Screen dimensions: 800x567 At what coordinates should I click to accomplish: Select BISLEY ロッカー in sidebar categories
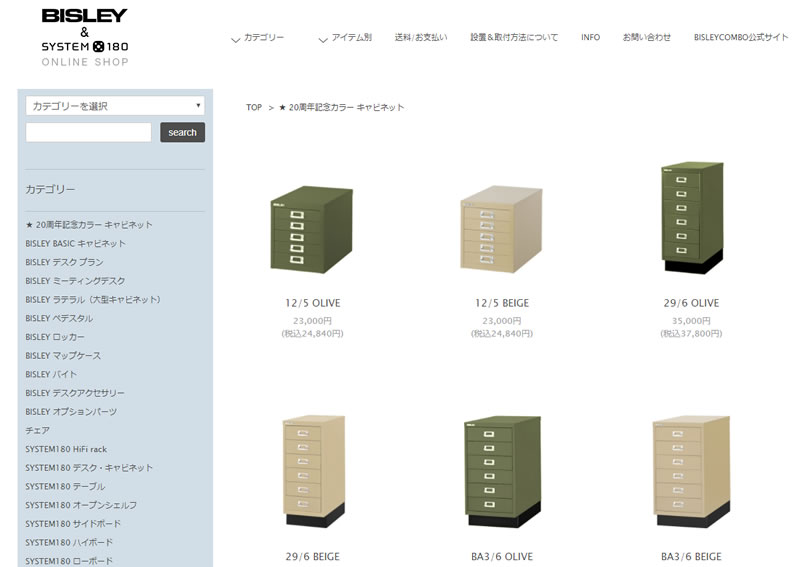click(55, 337)
